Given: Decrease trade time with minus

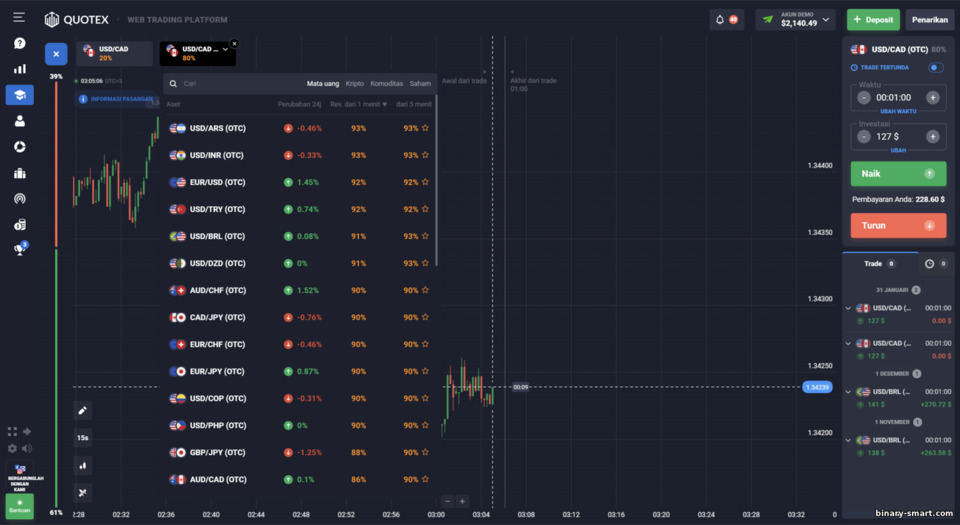Looking at the screenshot, I should pyautogui.click(x=864, y=97).
